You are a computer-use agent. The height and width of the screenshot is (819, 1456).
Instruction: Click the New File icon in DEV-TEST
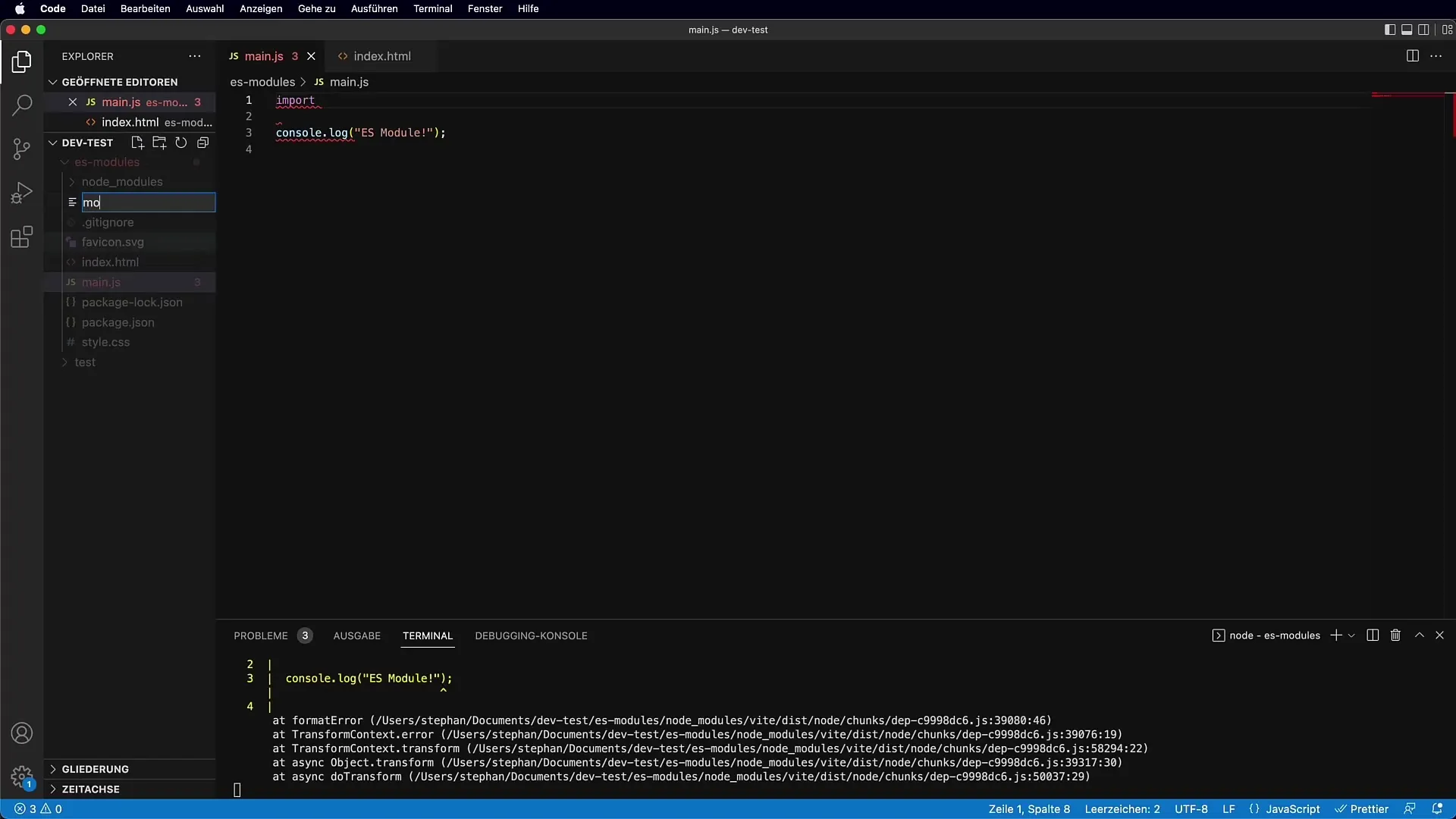[x=137, y=143]
